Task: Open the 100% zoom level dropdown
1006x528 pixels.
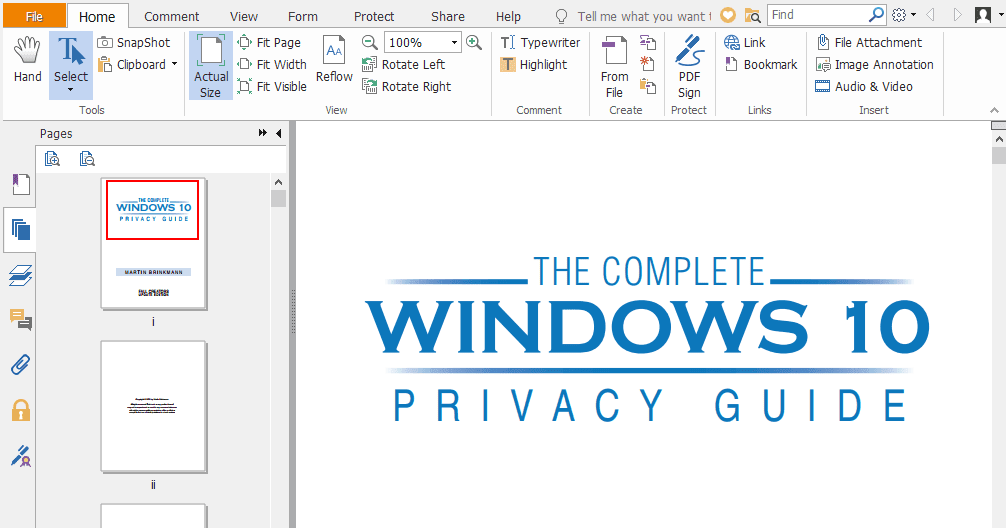Action: [454, 42]
